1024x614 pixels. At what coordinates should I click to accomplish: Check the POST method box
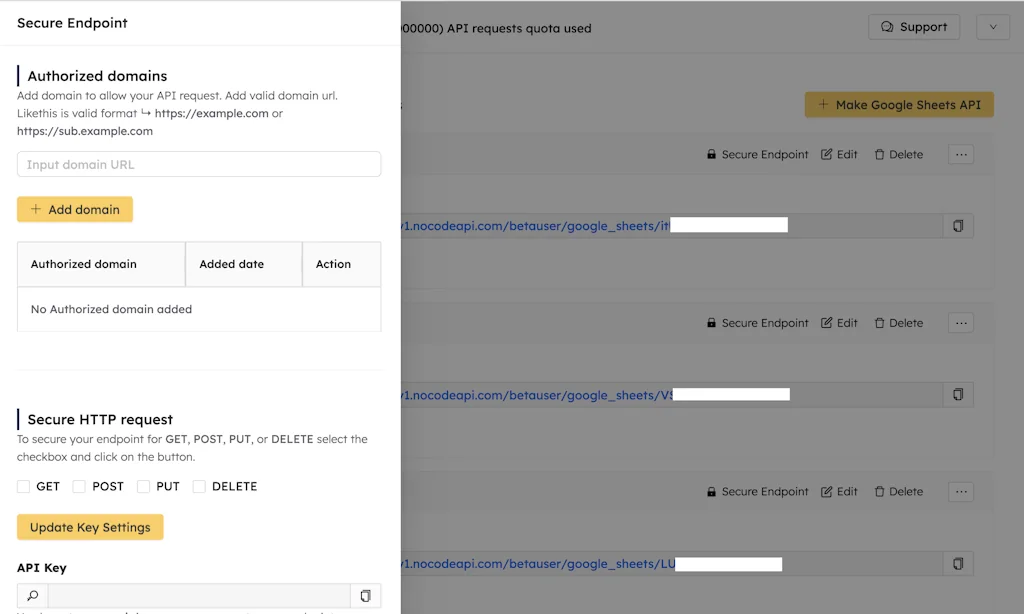pos(79,486)
